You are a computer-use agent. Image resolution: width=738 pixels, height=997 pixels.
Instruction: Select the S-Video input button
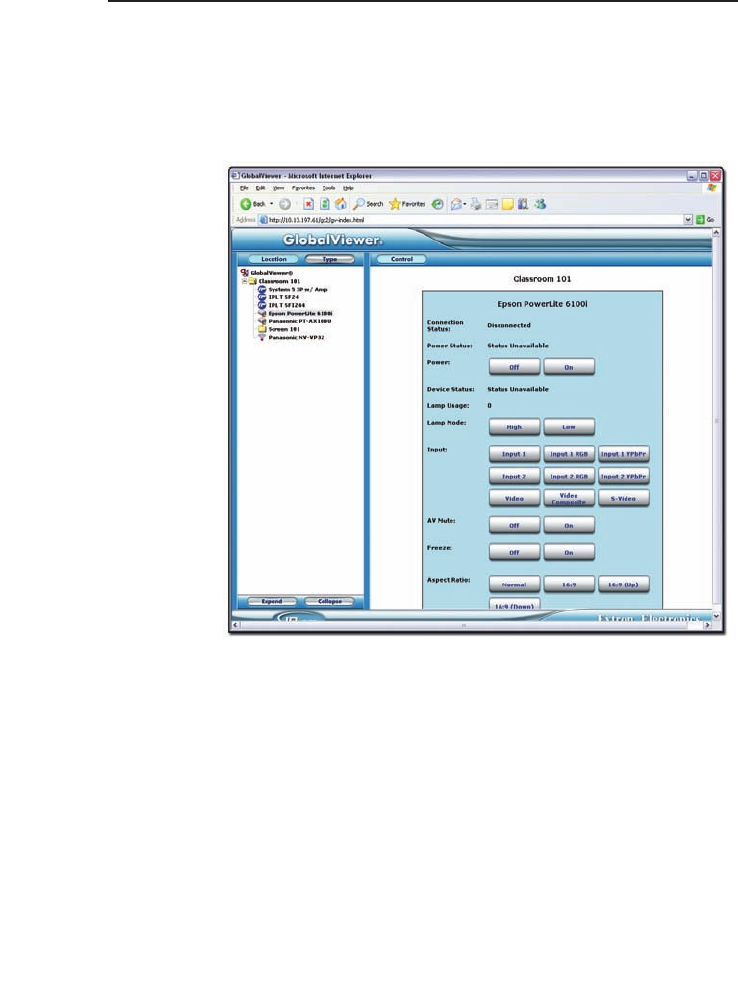tap(624, 498)
